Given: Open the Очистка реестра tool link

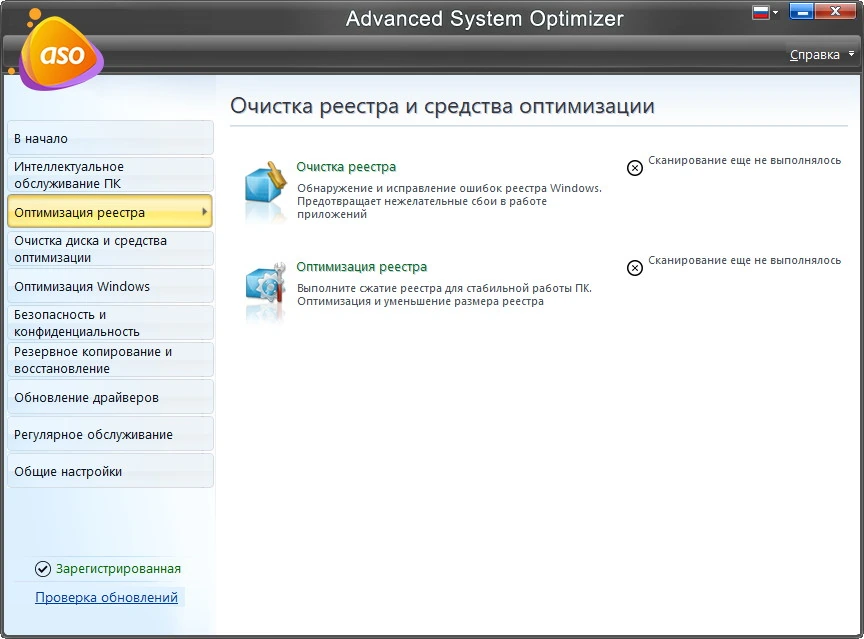Looking at the screenshot, I should [x=346, y=167].
